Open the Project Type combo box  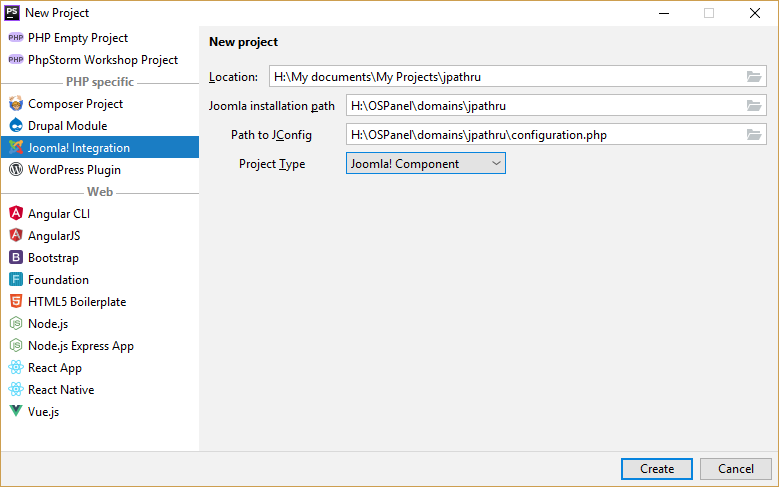click(426, 163)
